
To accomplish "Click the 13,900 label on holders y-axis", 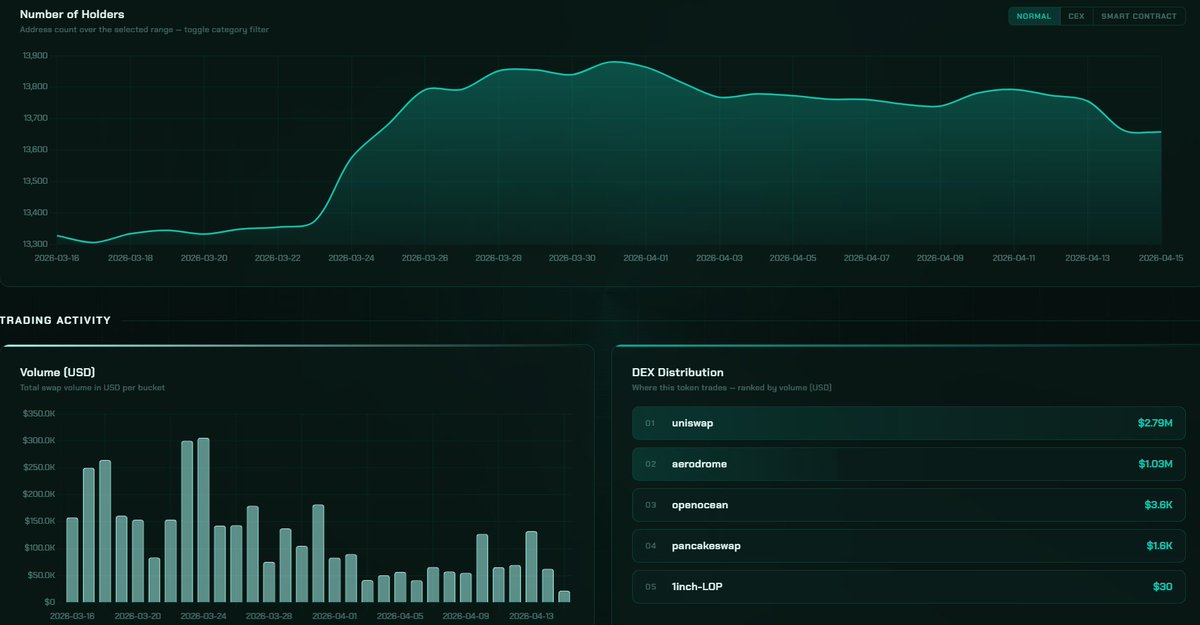I will click(34, 55).
